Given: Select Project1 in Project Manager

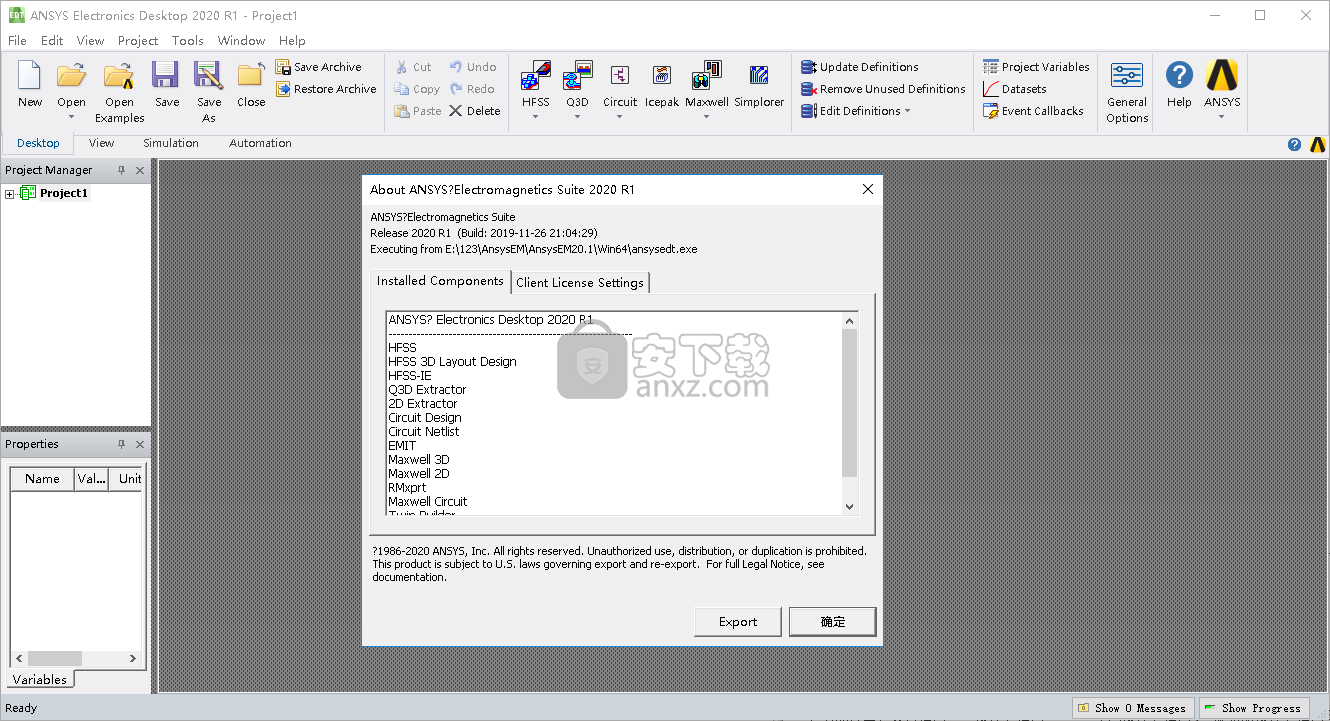Looking at the screenshot, I should [x=64, y=193].
